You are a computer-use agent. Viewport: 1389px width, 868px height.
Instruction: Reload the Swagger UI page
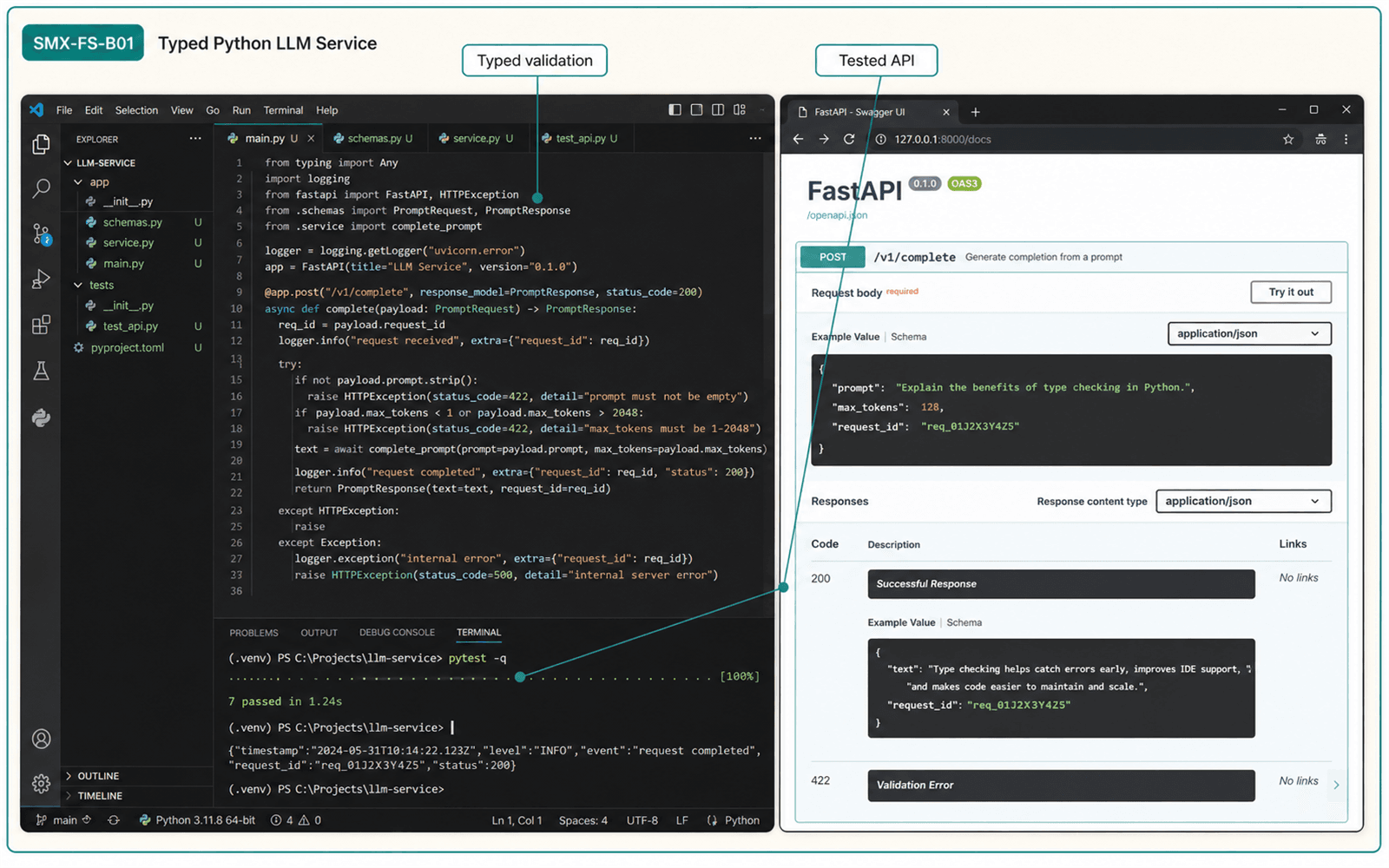click(x=849, y=139)
